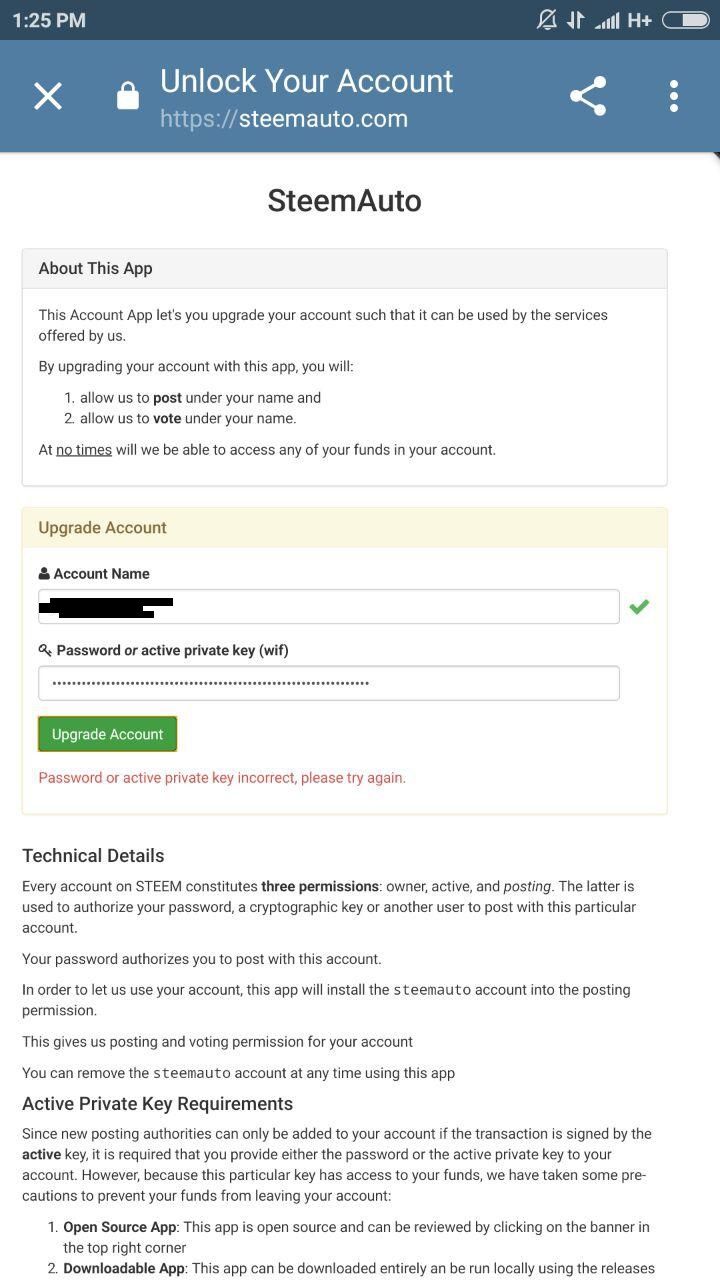Screen dimensions: 720x1280
Task: Open the three-dot overflow menu
Action: (674, 96)
